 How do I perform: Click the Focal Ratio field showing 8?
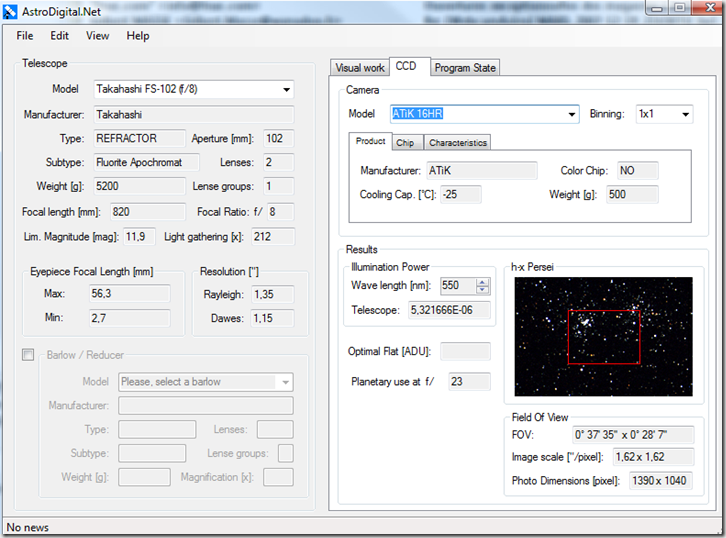click(281, 212)
